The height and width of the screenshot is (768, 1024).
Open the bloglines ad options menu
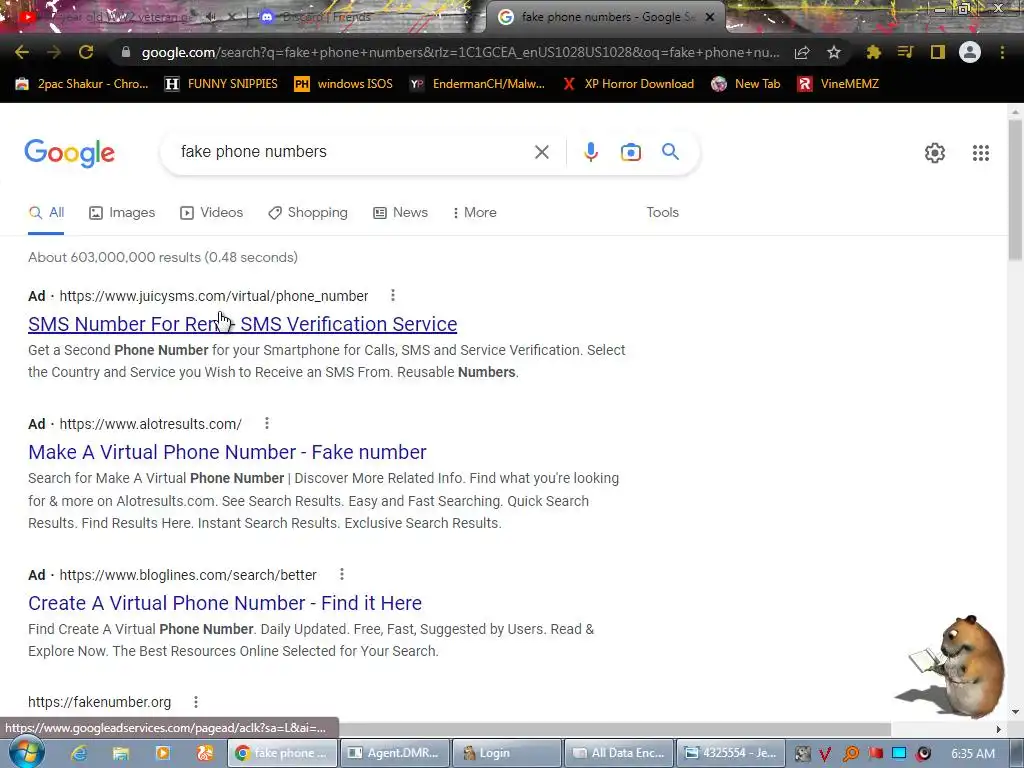point(342,574)
